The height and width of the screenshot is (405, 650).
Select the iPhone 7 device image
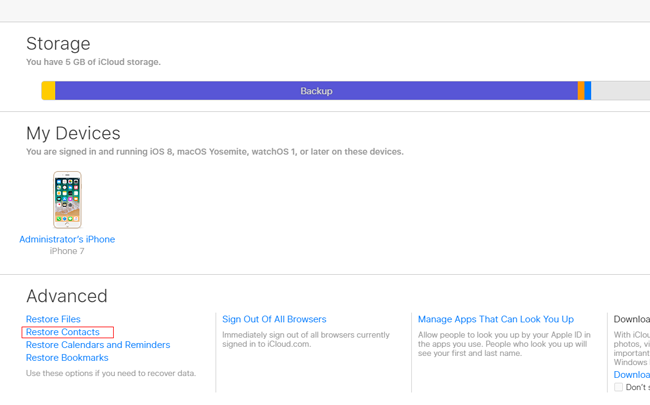pyautogui.click(x=67, y=200)
